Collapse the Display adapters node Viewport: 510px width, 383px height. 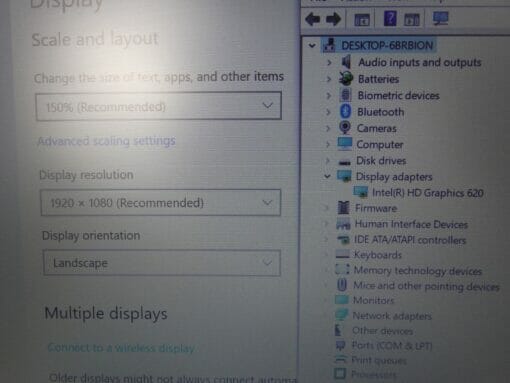pyautogui.click(x=327, y=176)
